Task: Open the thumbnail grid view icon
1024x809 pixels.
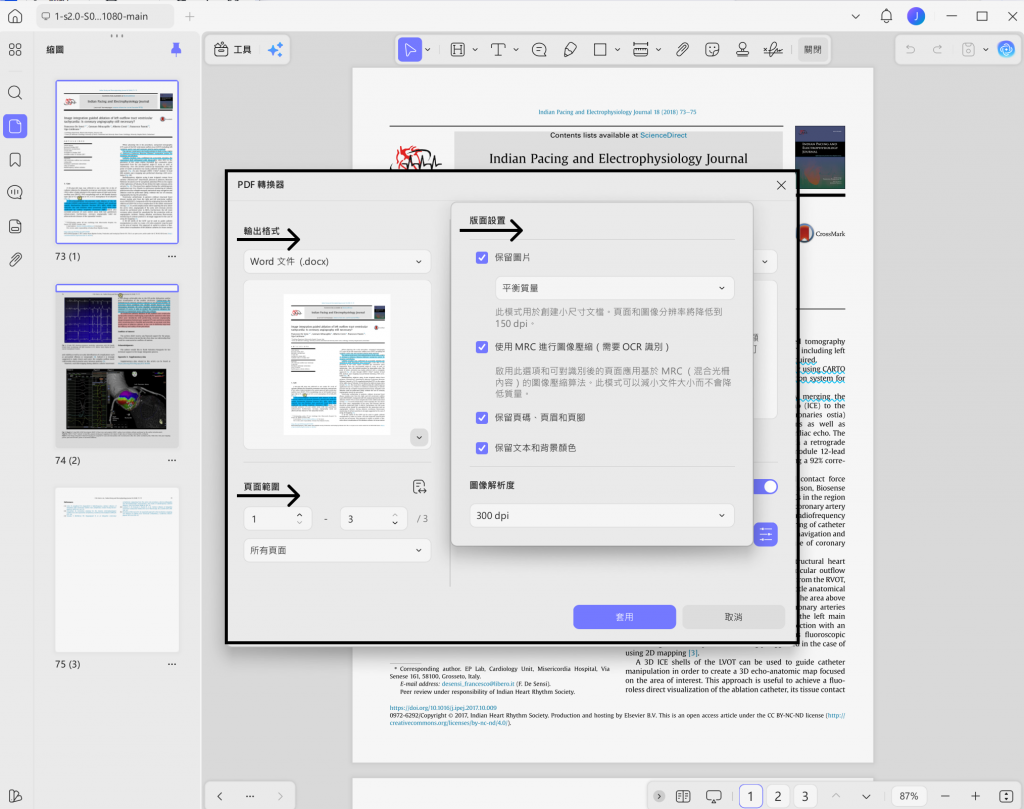Action: tap(15, 50)
